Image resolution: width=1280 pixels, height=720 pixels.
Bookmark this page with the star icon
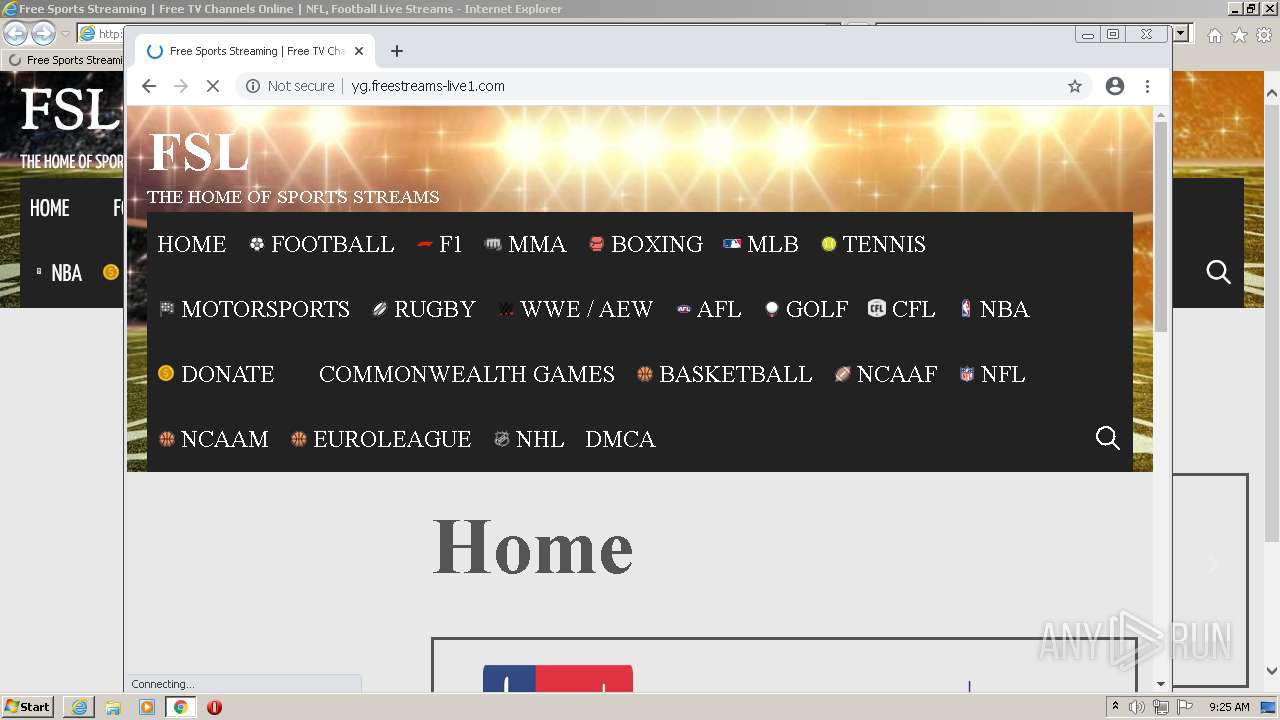tap(1075, 86)
